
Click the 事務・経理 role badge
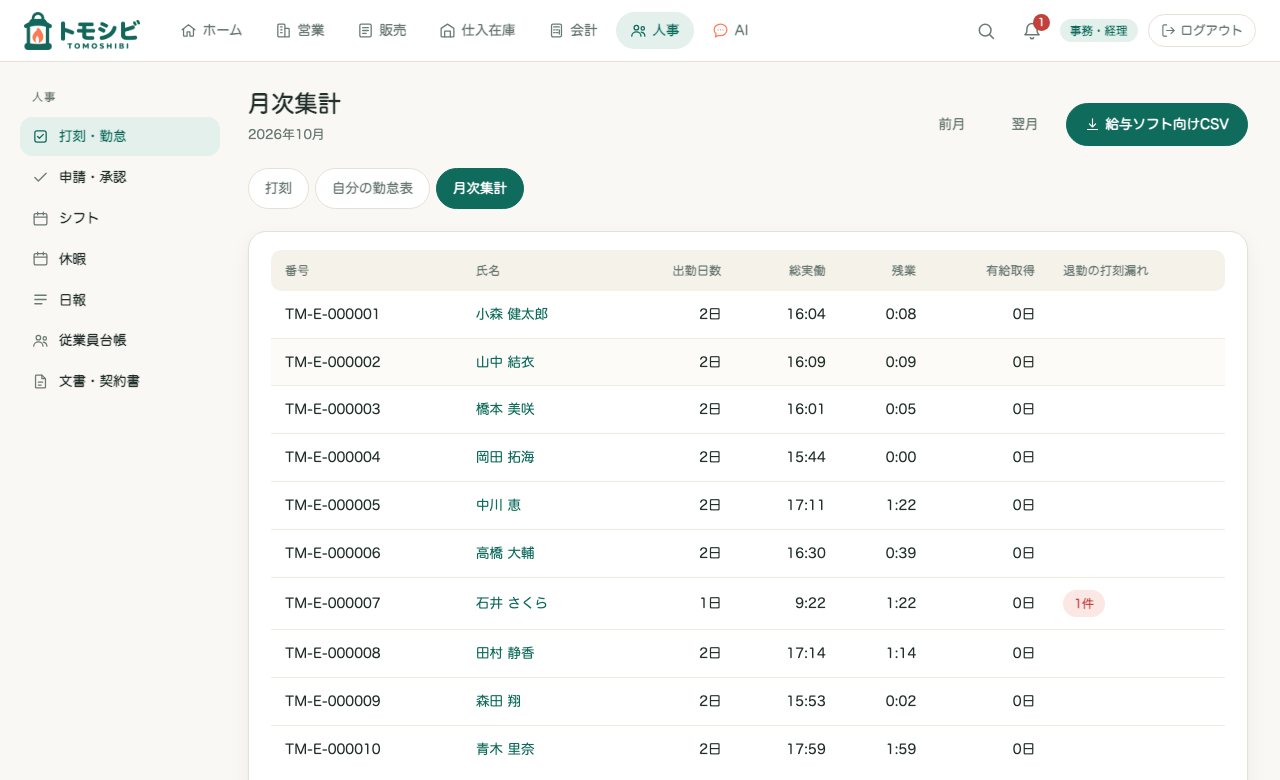click(x=1099, y=31)
